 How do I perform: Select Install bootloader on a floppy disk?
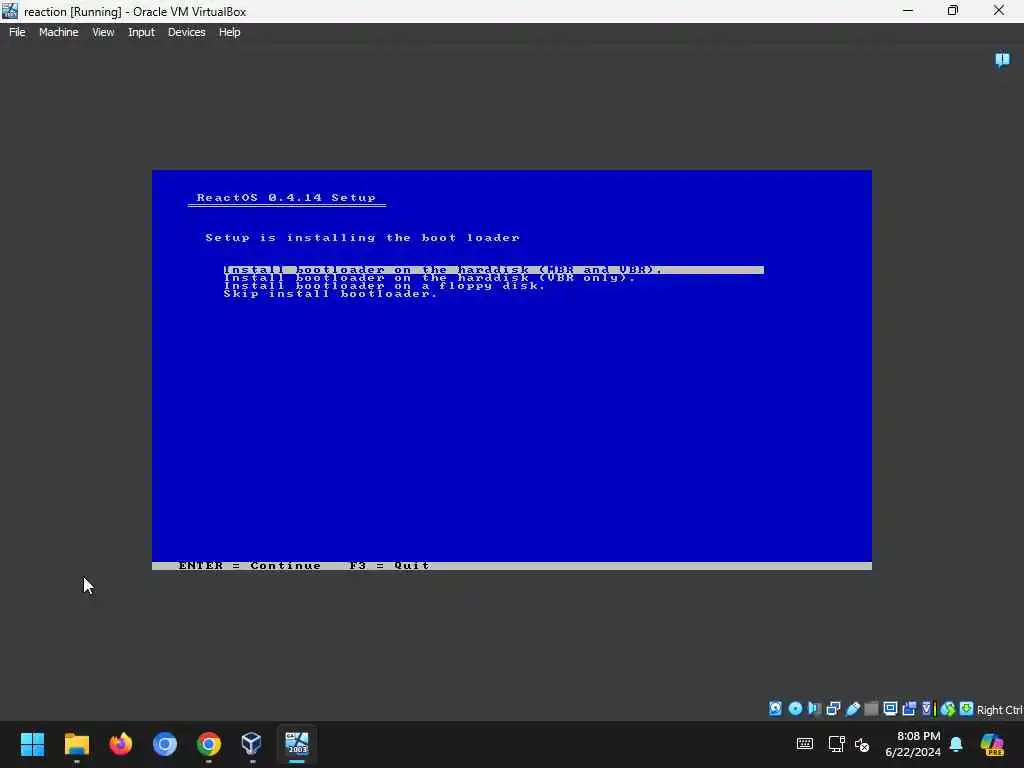click(x=384, y=285)
